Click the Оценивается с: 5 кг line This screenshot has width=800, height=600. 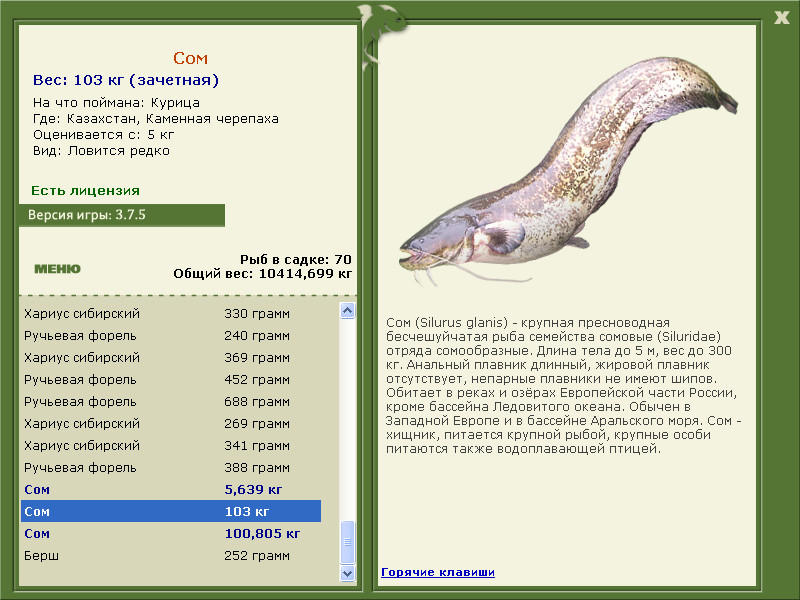(x=104, y=135)
